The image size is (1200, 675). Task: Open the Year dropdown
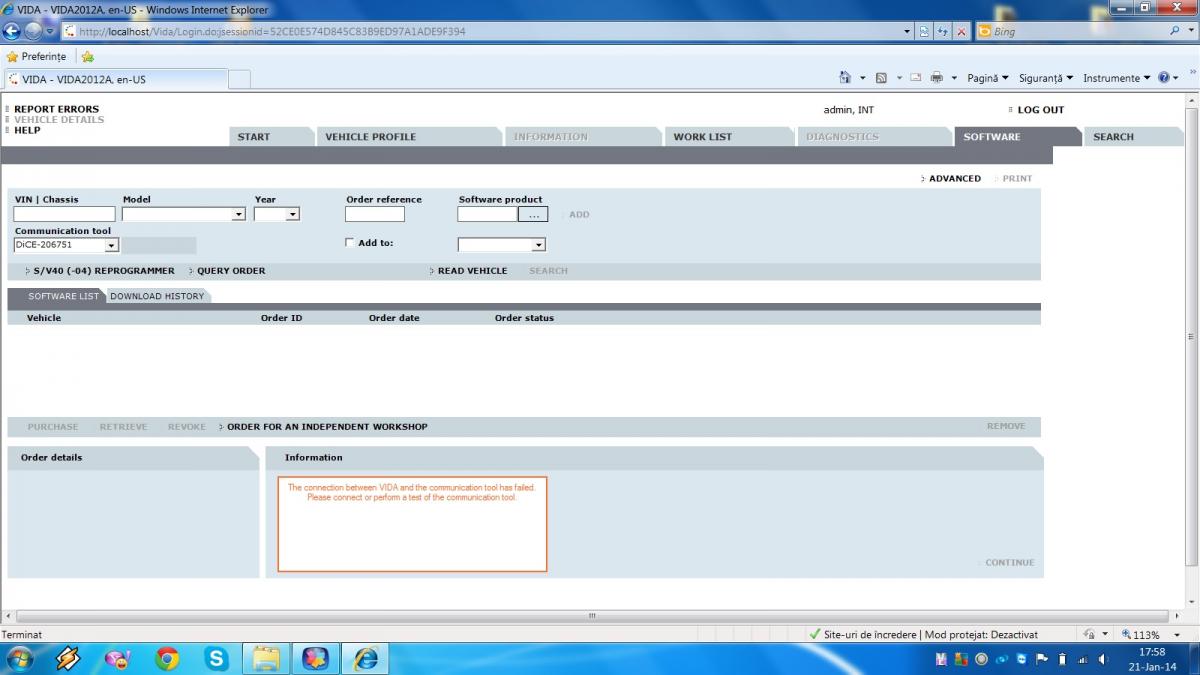click(293, 214)
